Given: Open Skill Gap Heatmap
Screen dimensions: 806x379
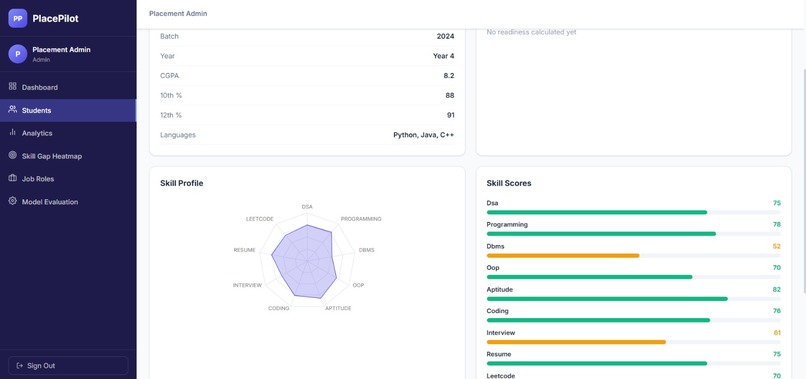Looking at the screenshot, I should point(68,156).
